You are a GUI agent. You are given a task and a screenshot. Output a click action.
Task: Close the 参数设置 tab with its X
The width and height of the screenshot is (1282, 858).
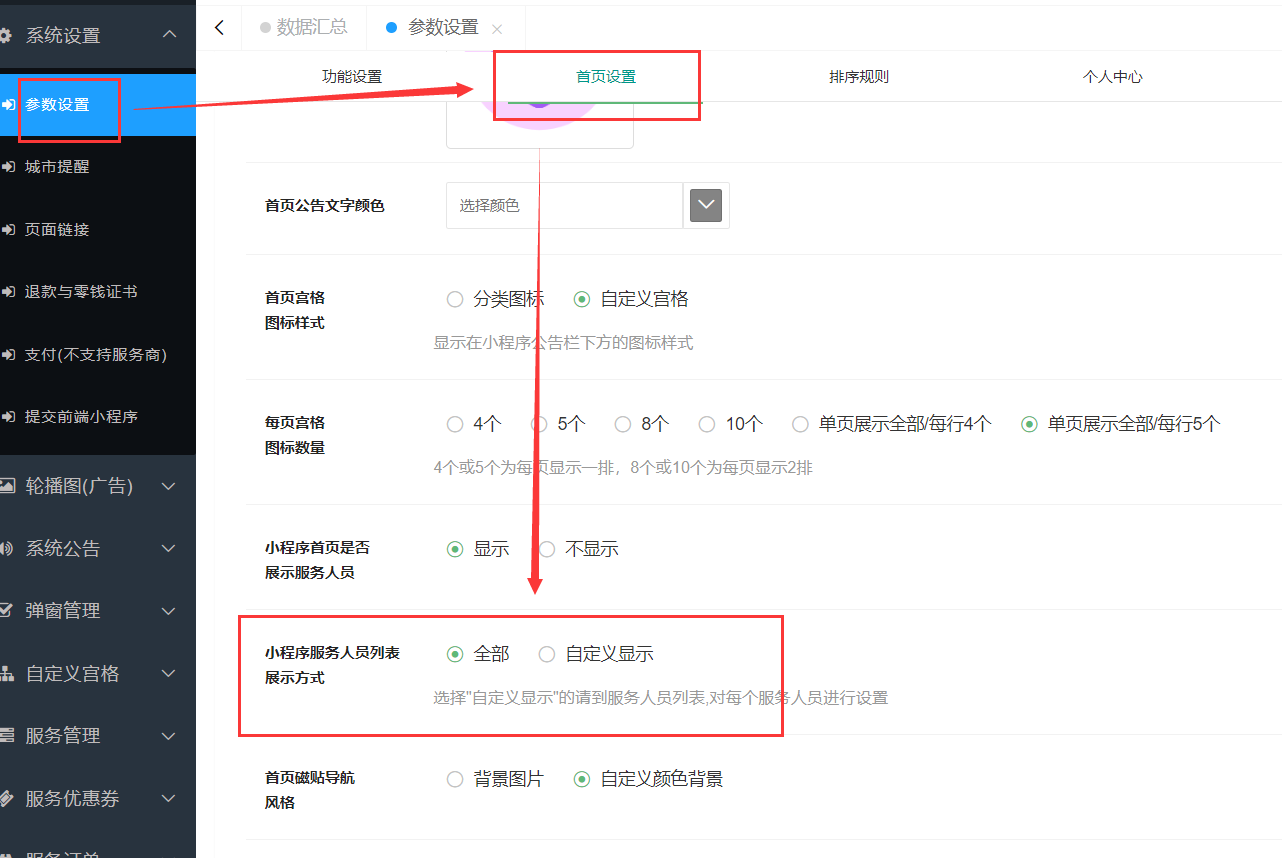(x=497, y=29)
